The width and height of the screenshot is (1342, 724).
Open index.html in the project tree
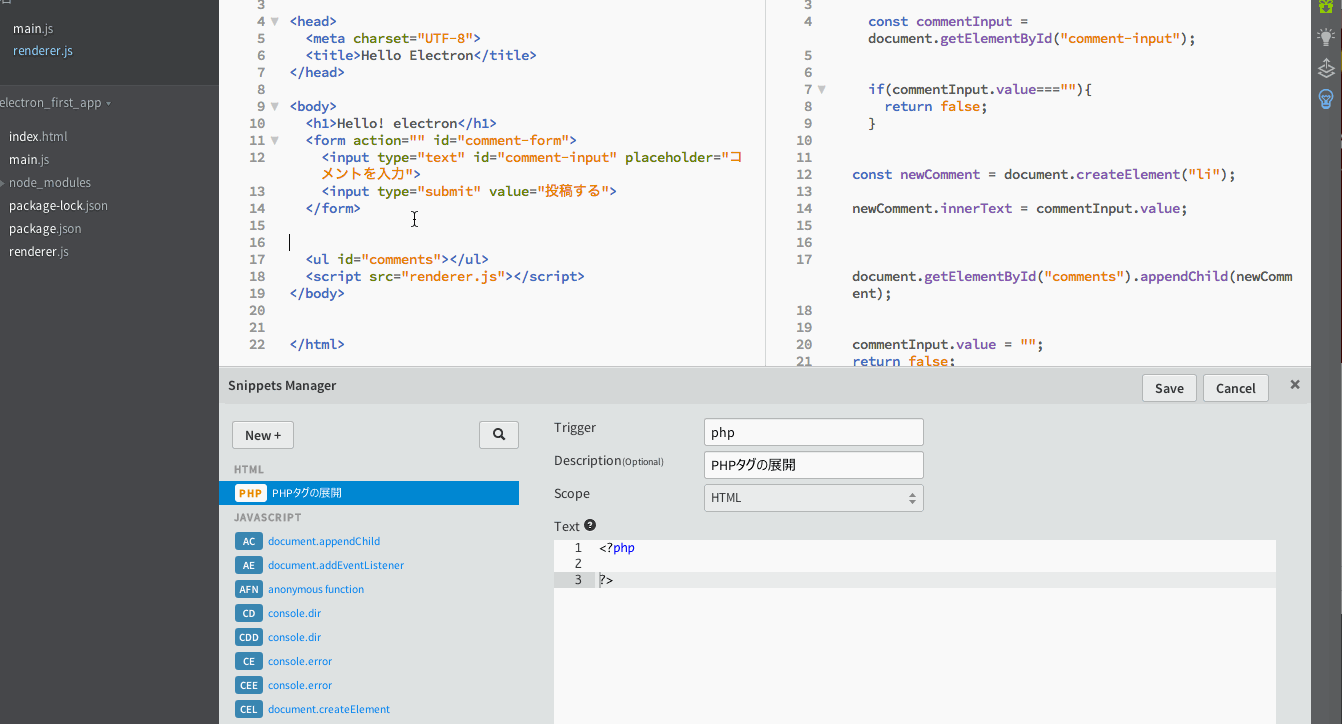pyautogui.click(x=38, y=137)
